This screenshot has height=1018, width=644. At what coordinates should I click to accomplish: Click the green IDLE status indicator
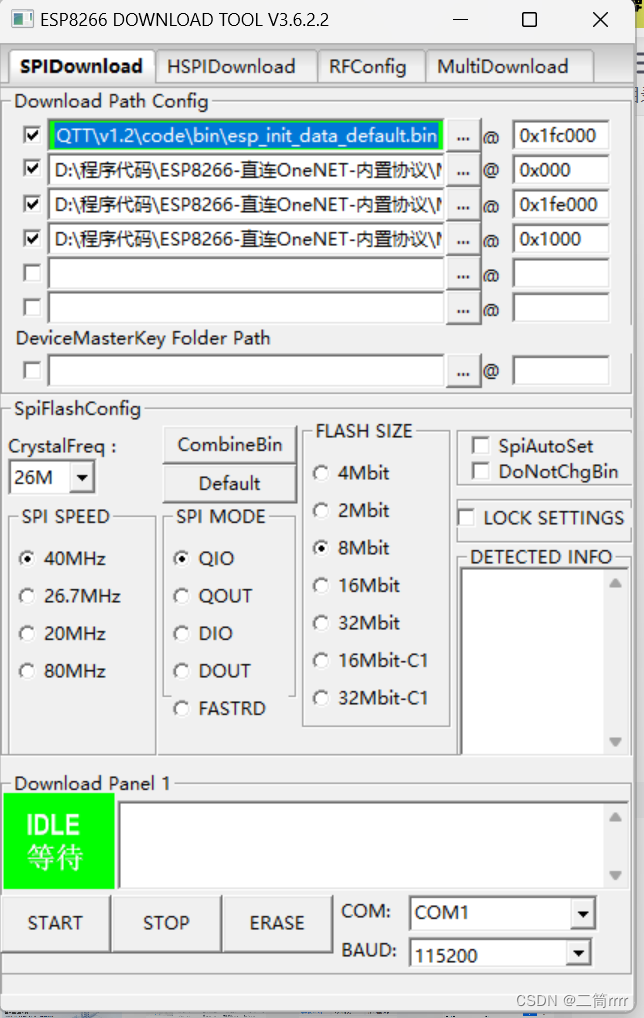tap(59, 841)
